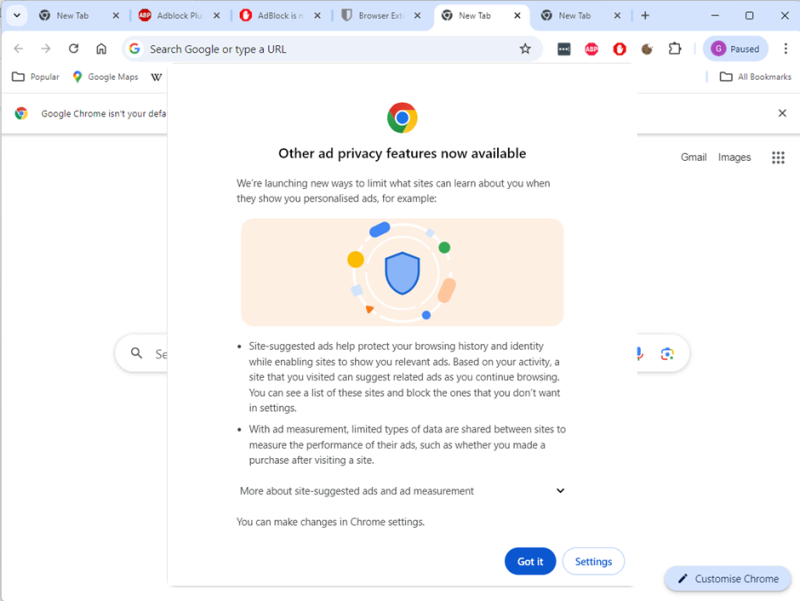This screenshot has height=601, width=800.
Task: Dismiss the default browser notification bar
Action: pyautogui.click(x=782, y=114)
